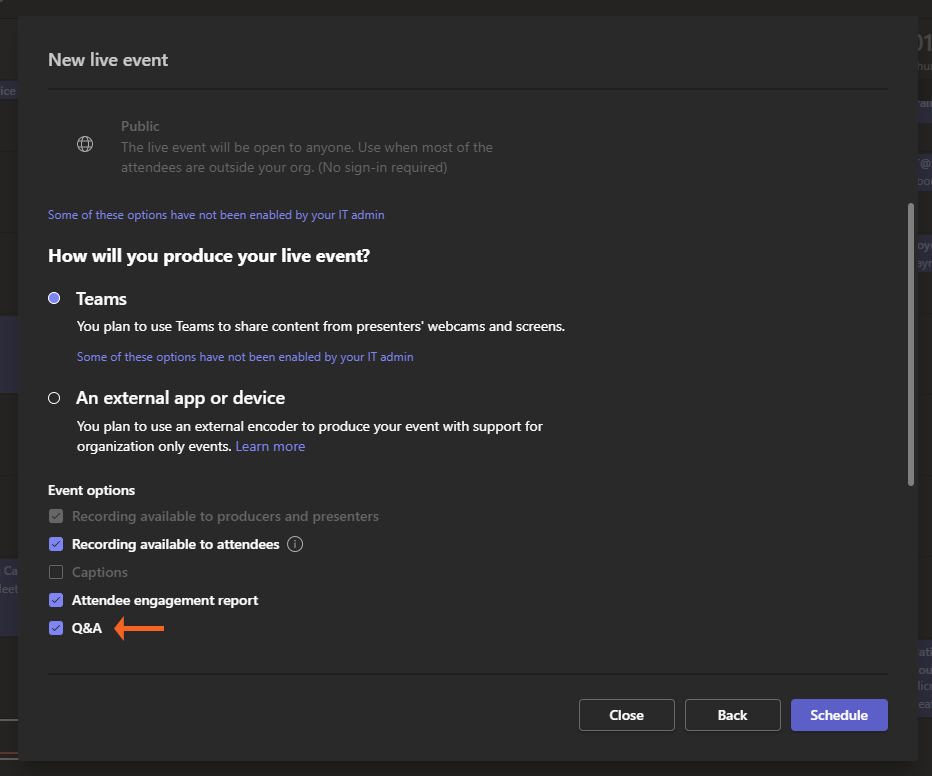Click the IT admin notice under the Teams option
The height and width of the screenshot is (776, 932).
(245, 357)
